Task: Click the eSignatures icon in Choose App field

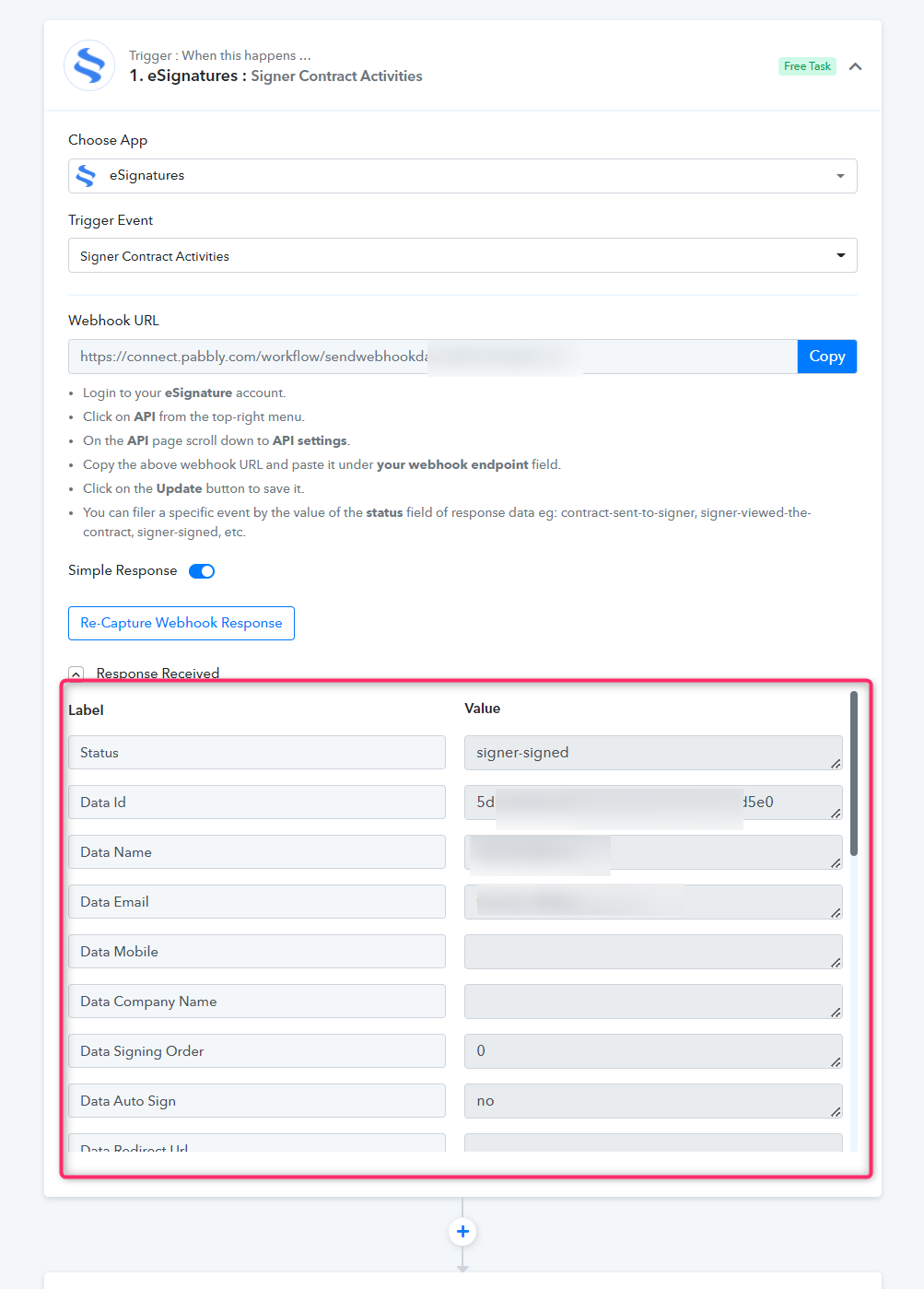Action: 87,176
